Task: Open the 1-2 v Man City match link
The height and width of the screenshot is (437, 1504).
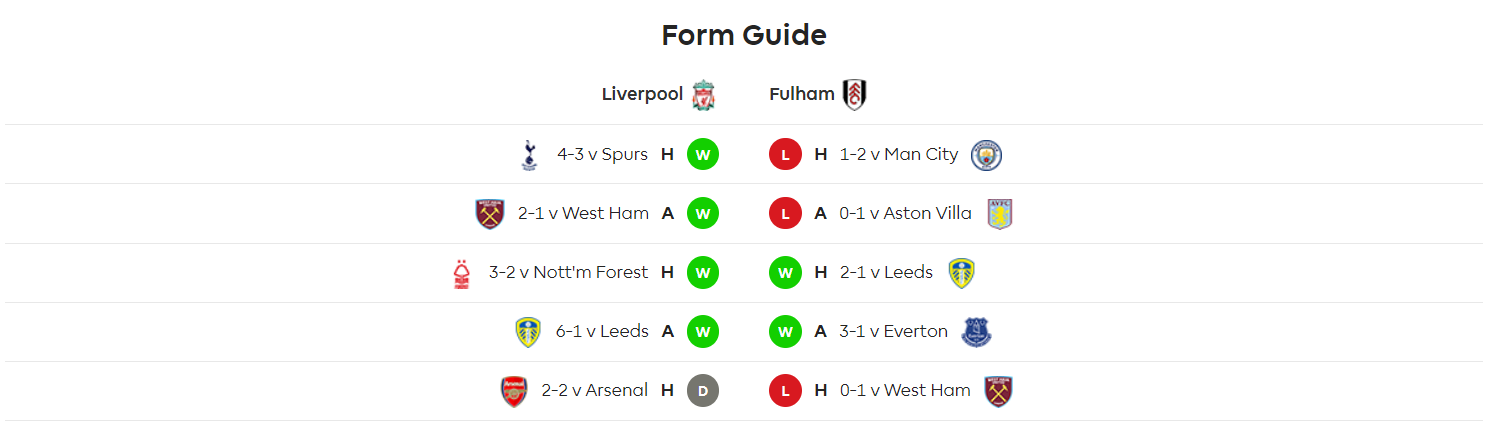Action: [x=899, y=155]
